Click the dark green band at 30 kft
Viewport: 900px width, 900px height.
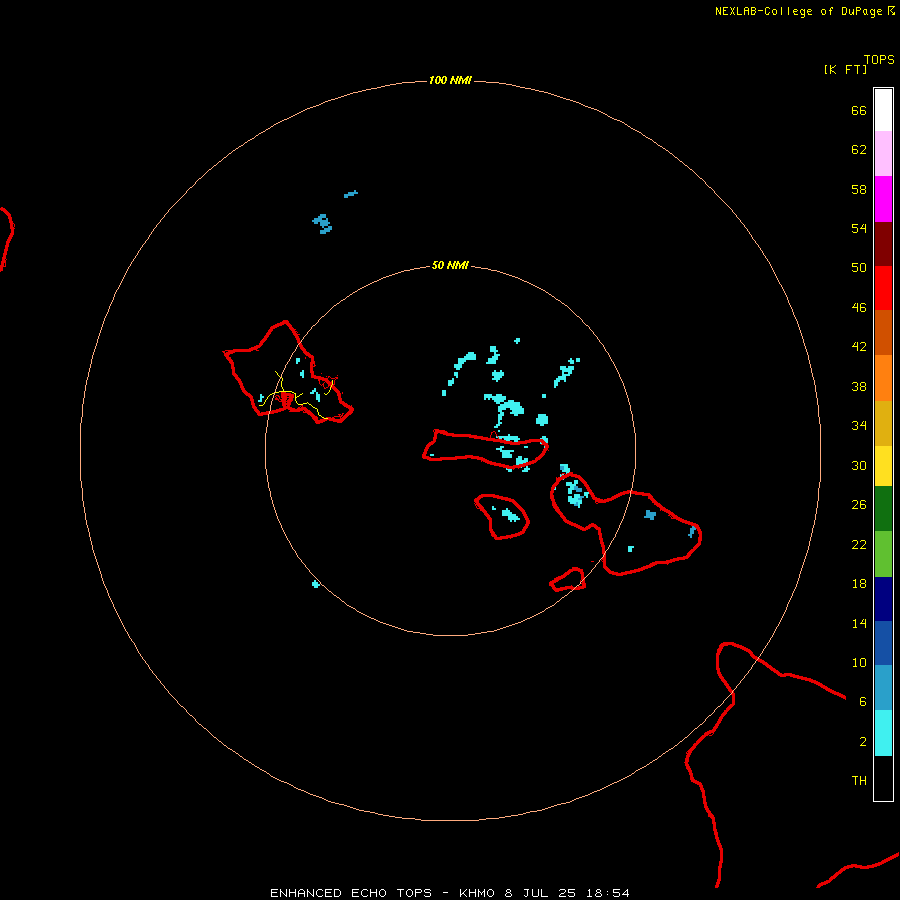[883, 509]
